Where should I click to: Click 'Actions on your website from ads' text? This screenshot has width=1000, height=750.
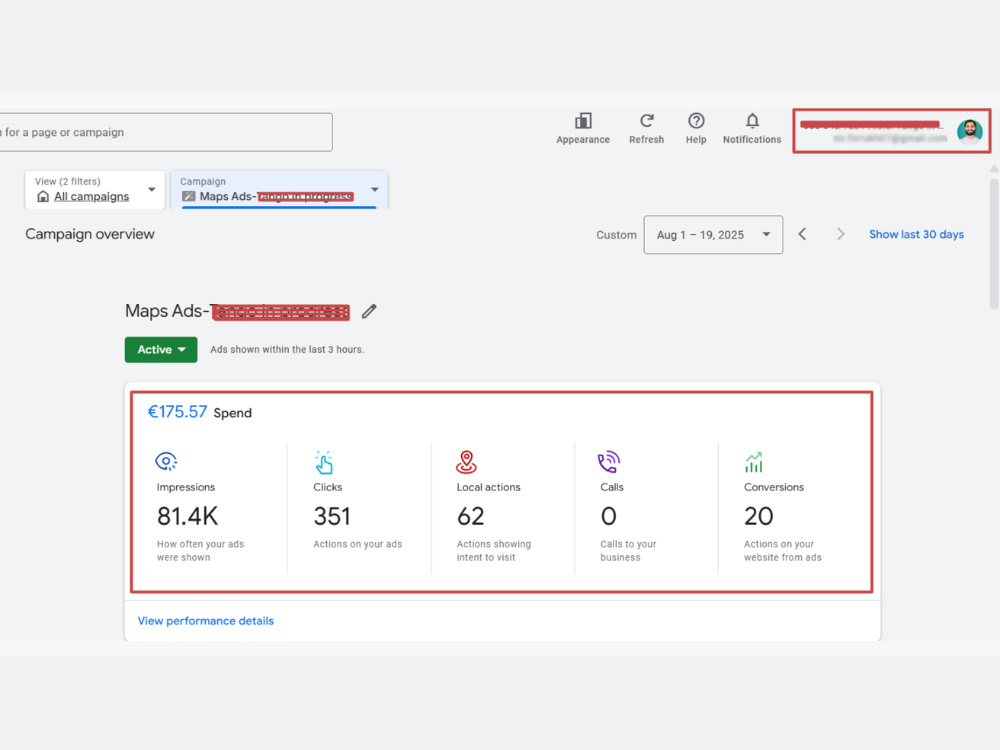783,550
